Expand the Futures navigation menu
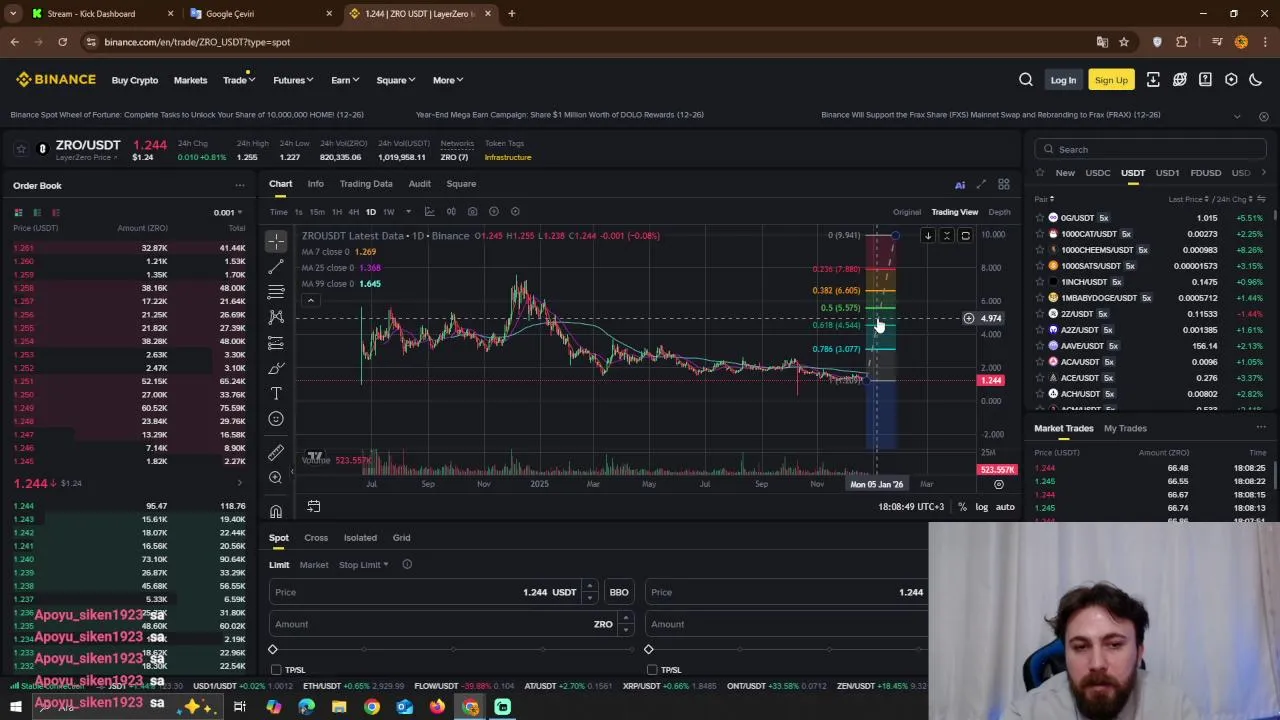Image resolution: width=1280 pixels, height=720 pixels. pyautogui.click(x=293, y=80)
